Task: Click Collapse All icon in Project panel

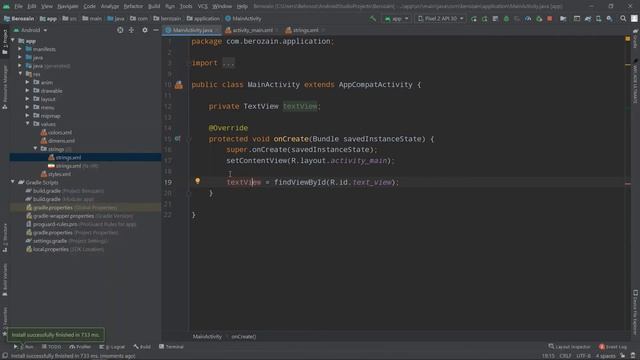Action: pos(131,30)
